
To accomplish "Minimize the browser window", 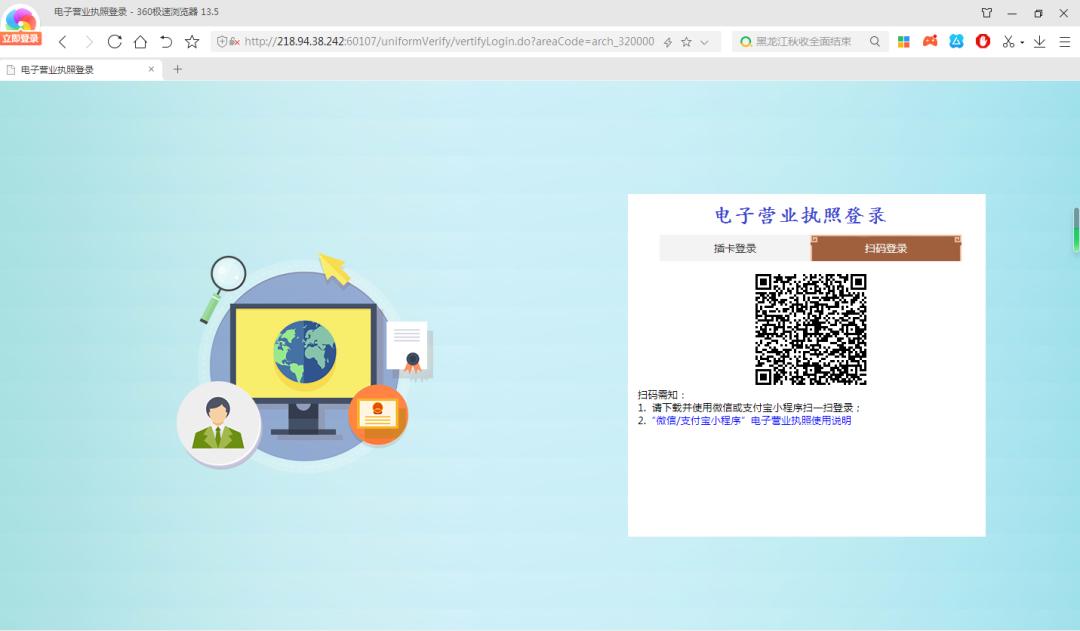I will pos(1012,13).
